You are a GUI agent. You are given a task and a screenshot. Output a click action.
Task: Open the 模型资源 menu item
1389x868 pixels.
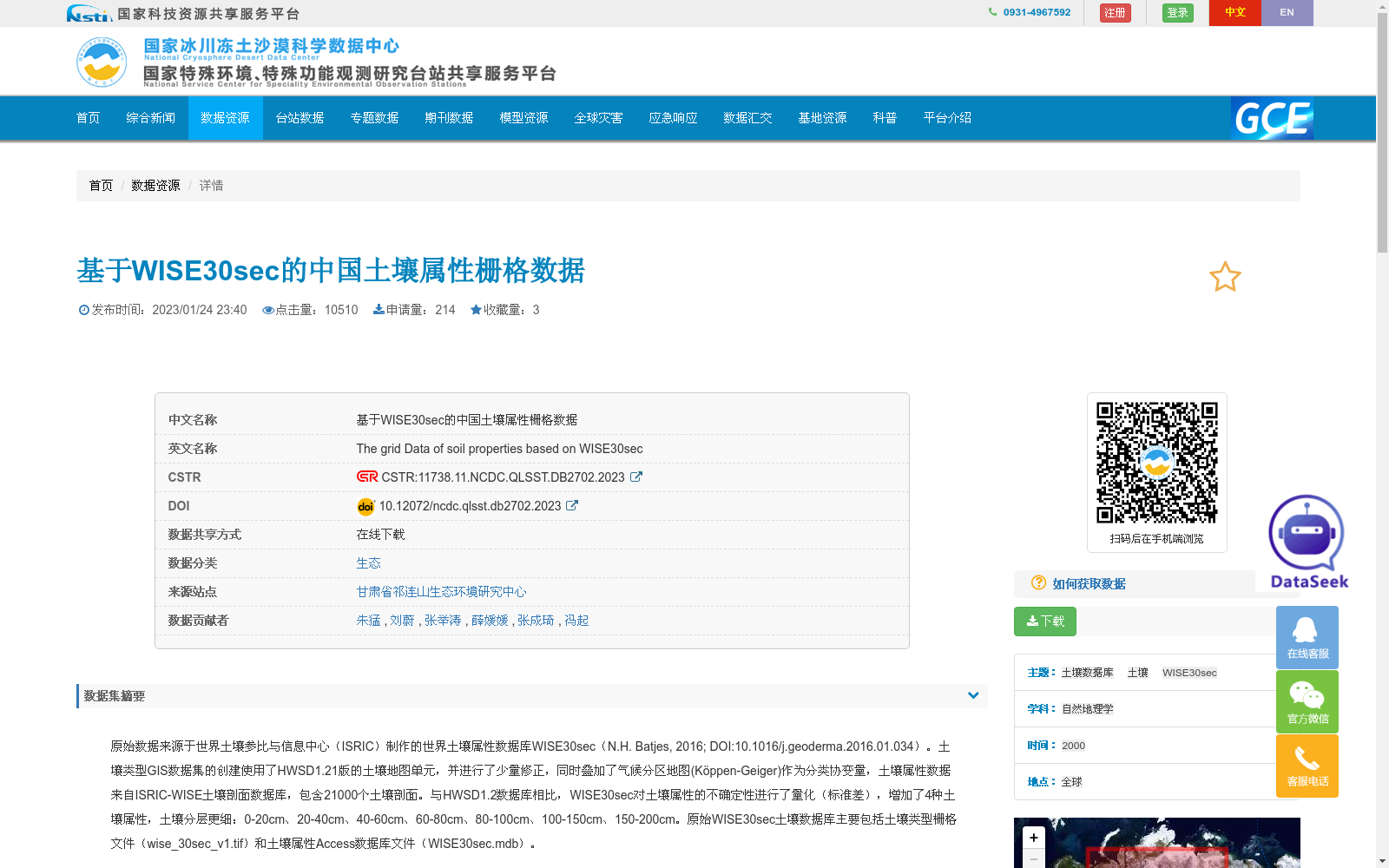click(x=524, y=118)
